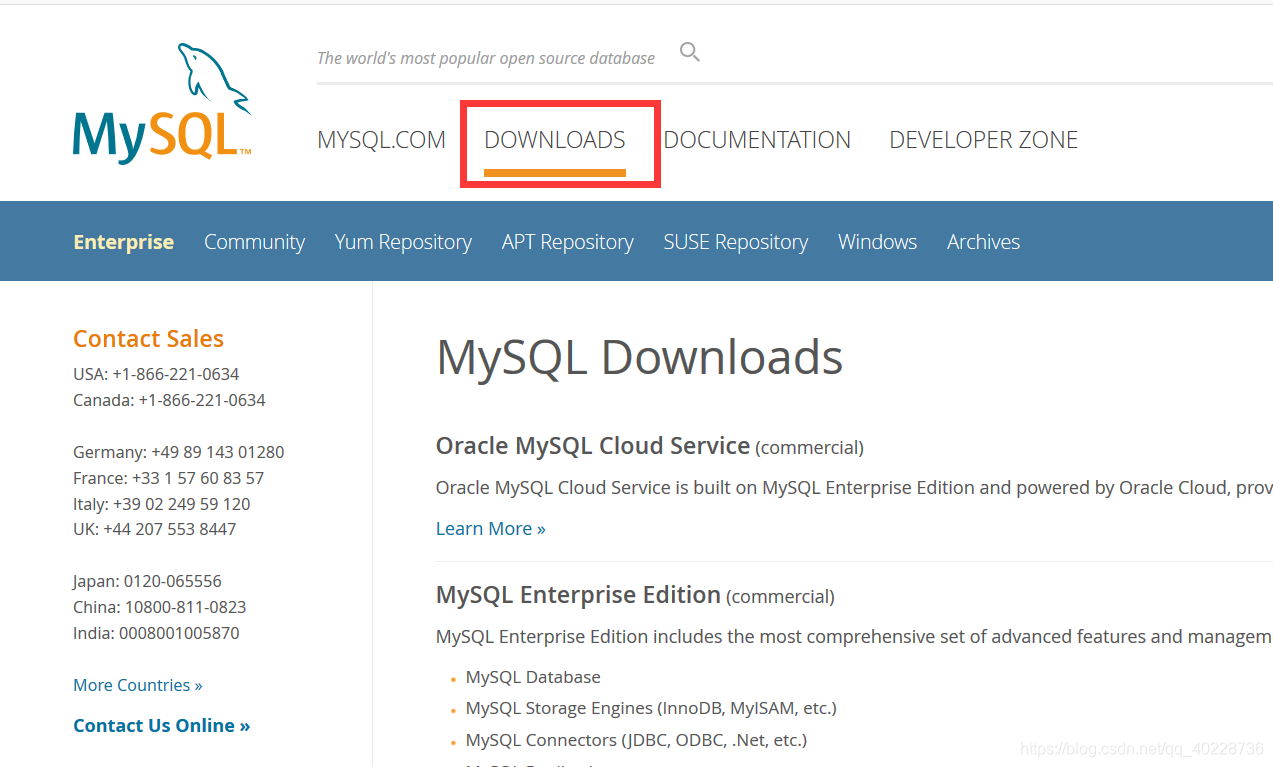Click the MySQL Downloads page title

coord(640,357)
